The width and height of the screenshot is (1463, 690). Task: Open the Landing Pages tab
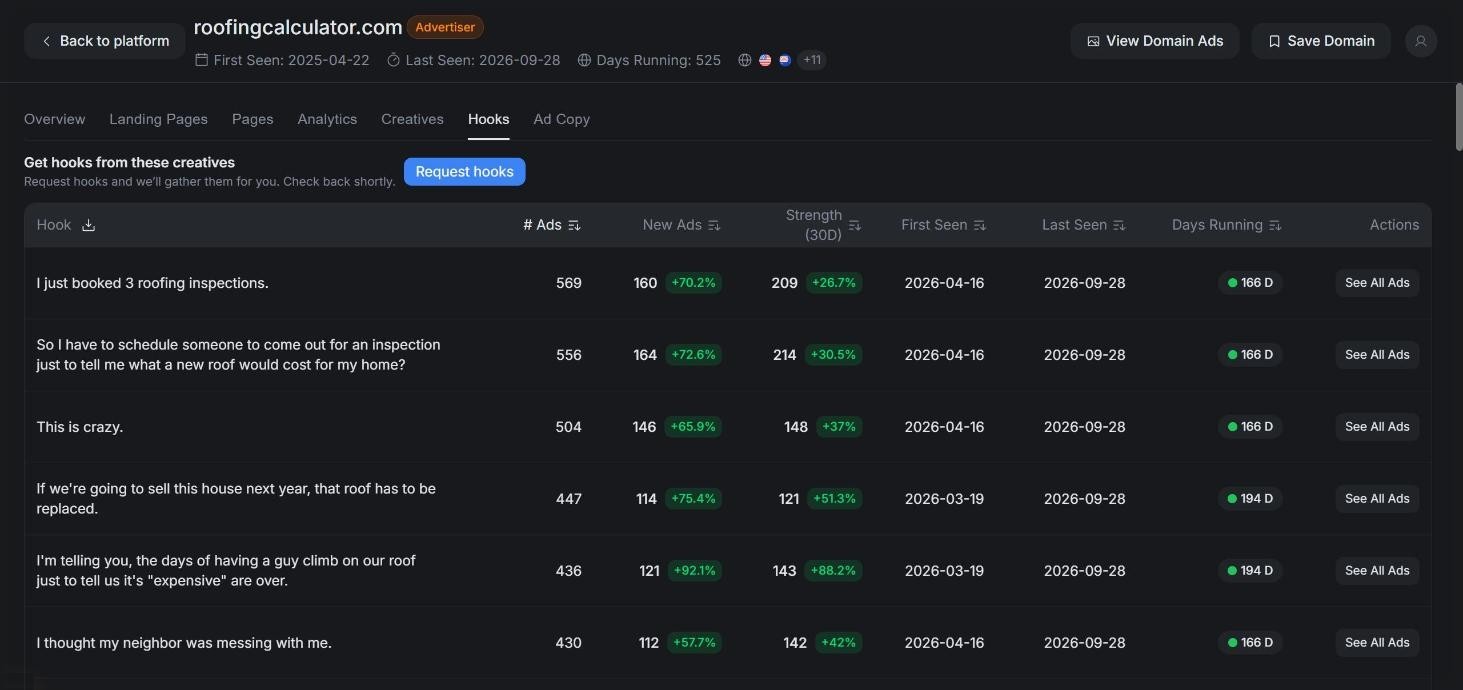coord(158,119)
